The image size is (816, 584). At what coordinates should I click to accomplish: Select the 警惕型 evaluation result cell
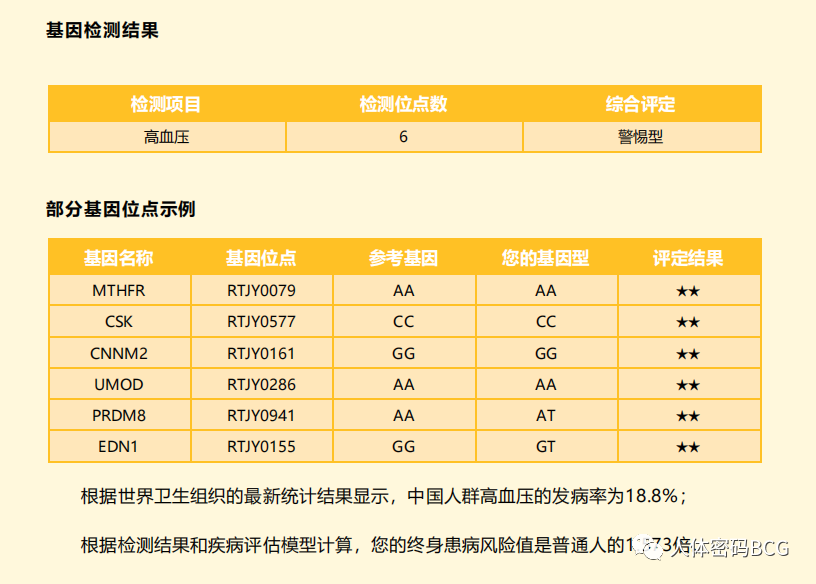coord(641,136)
